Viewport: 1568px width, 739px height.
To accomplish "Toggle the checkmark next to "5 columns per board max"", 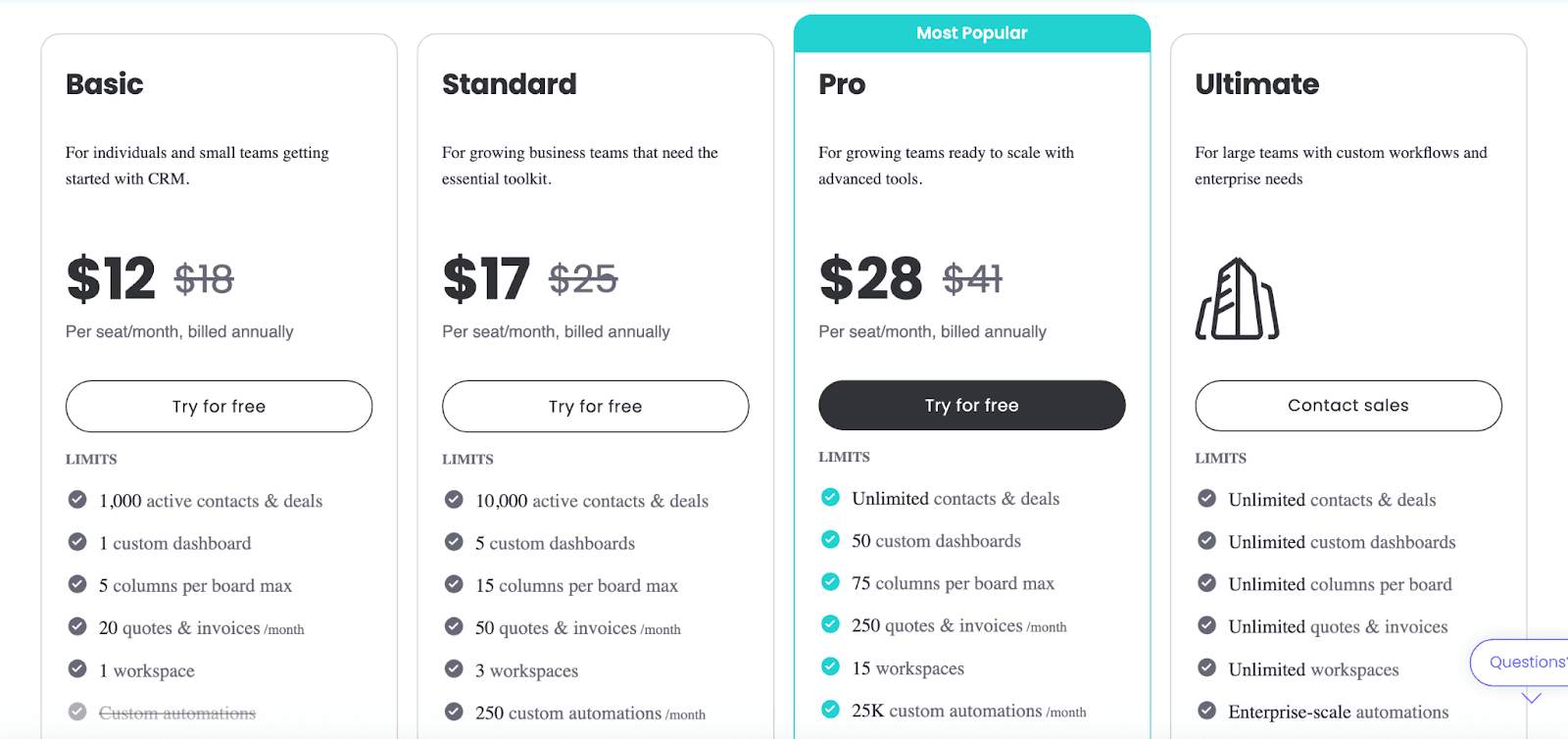I will click(x=77, y=584).
